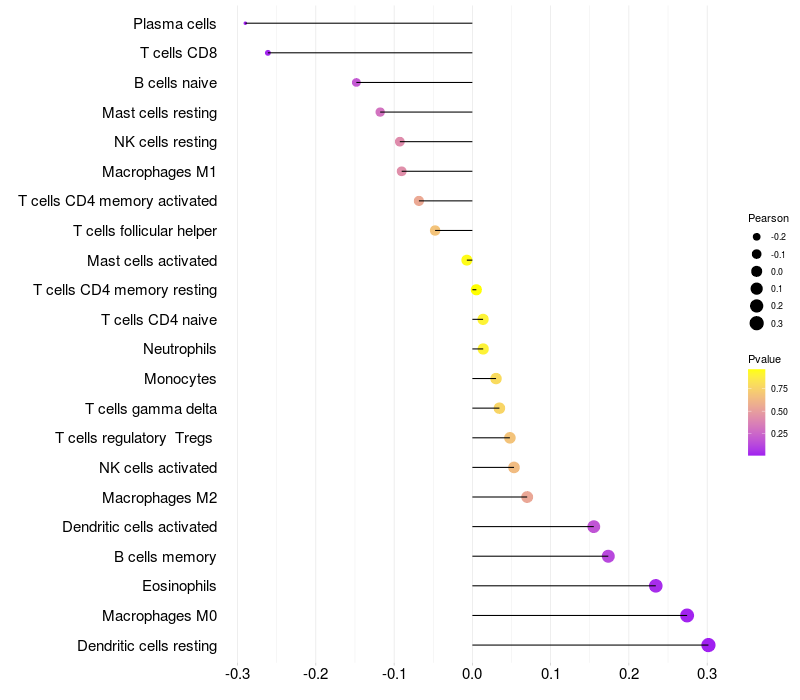Select the Macrophages M0 data point

point(687,615)
